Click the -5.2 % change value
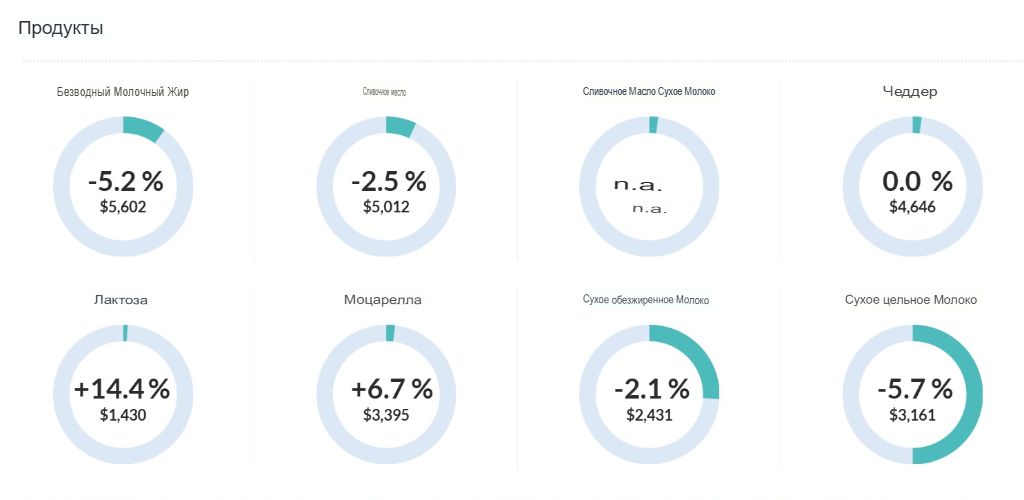 pyautogui.click(x=125, y=181)
